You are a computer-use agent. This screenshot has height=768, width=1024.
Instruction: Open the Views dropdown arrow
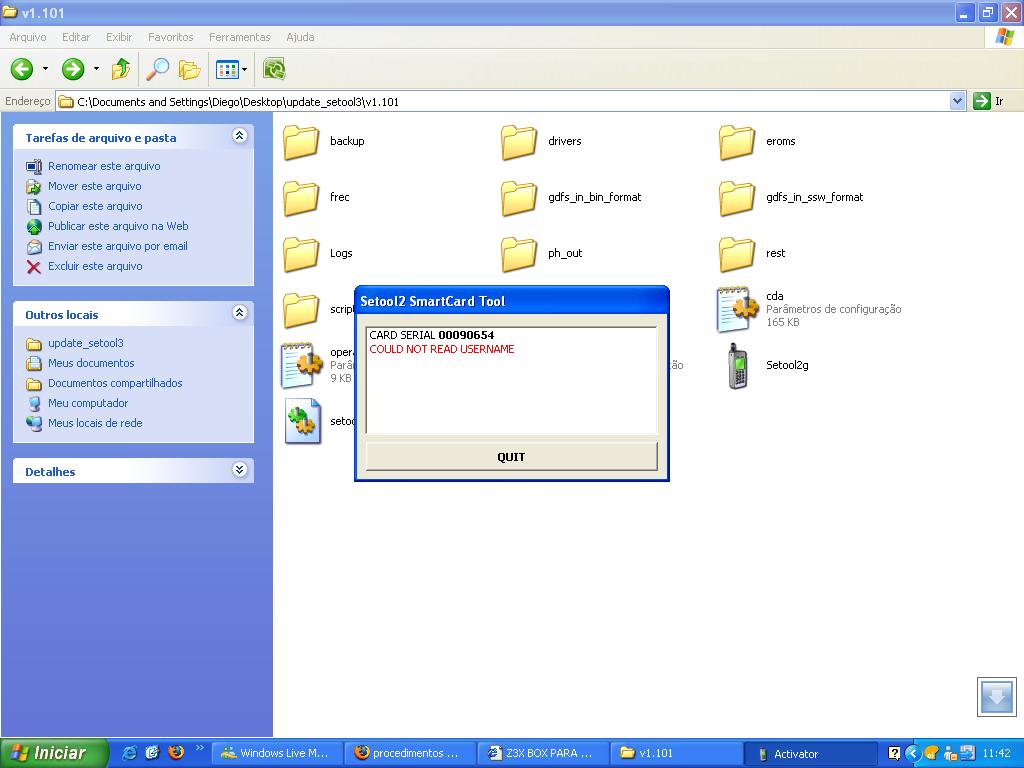[244, 69]
